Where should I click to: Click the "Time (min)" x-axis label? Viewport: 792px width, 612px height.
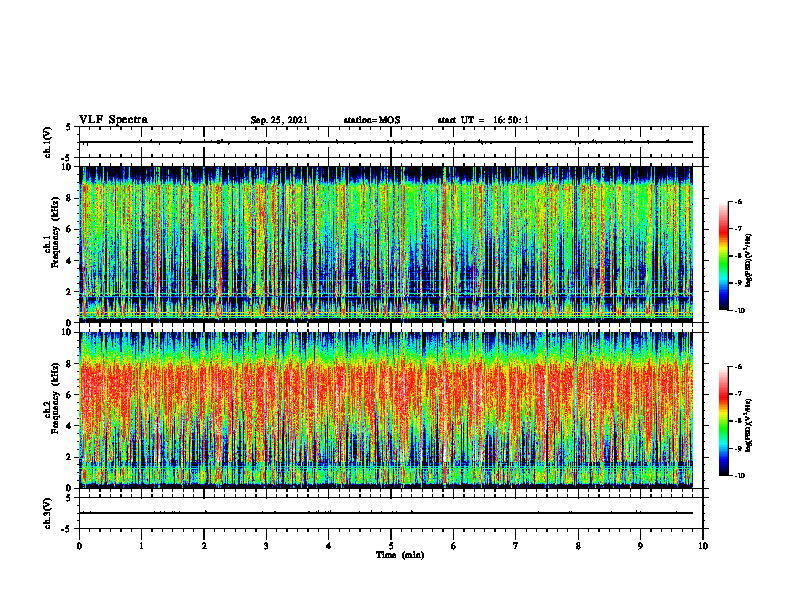click(x=400, y=555)
